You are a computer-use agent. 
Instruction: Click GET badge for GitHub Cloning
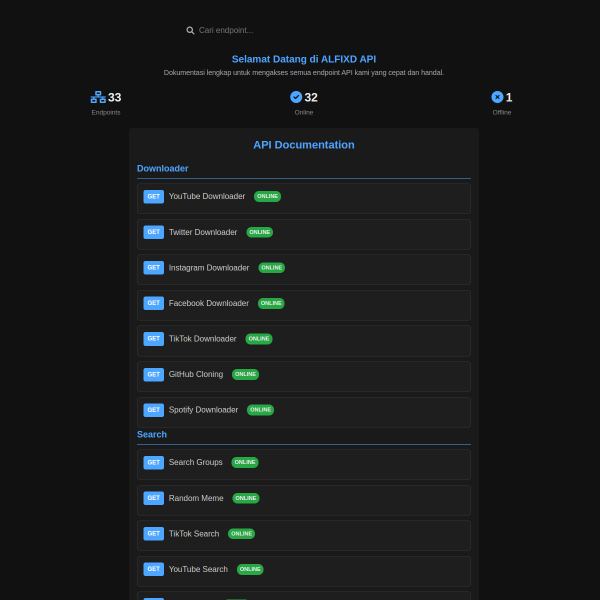[x=153, y=375]
